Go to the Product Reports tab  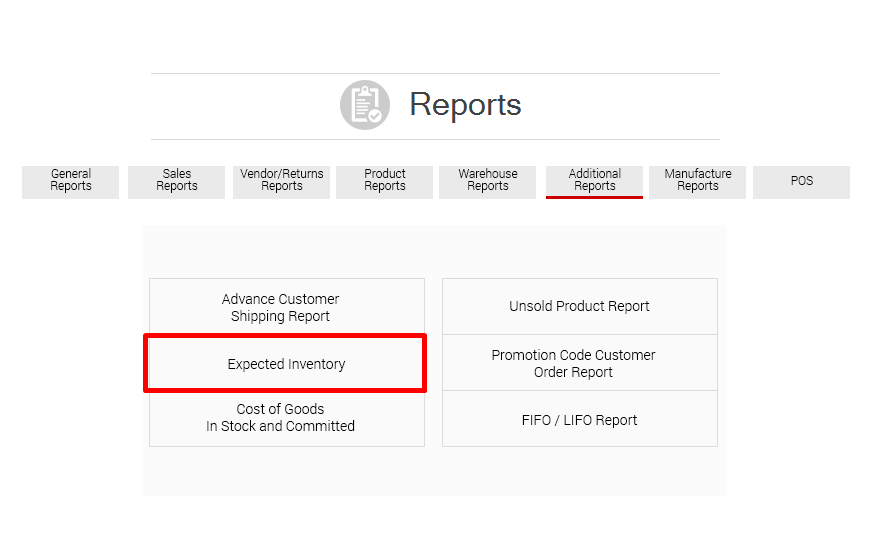tap(385, 181)
